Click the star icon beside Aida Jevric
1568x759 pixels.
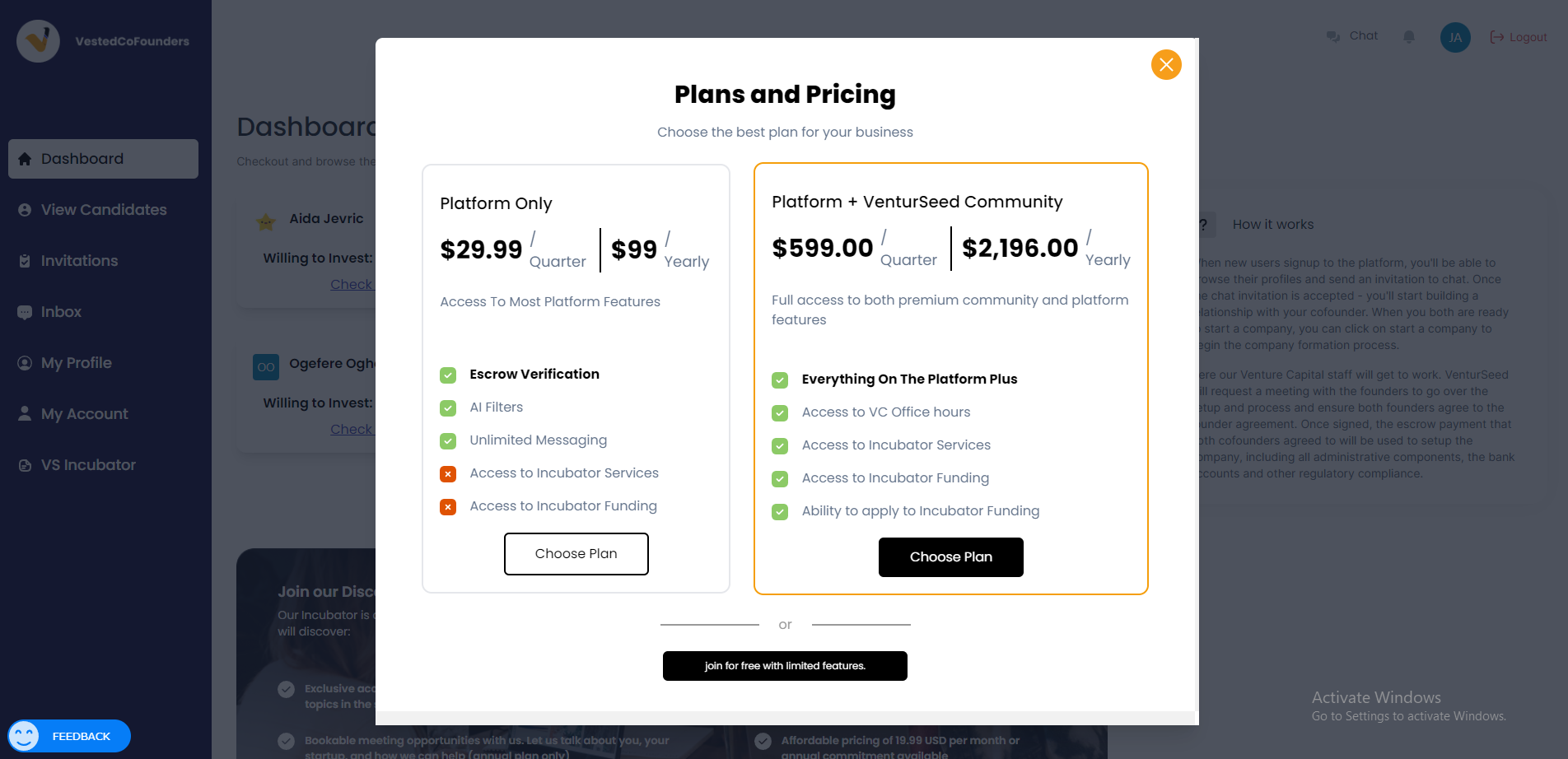click(x=265, y=221)
